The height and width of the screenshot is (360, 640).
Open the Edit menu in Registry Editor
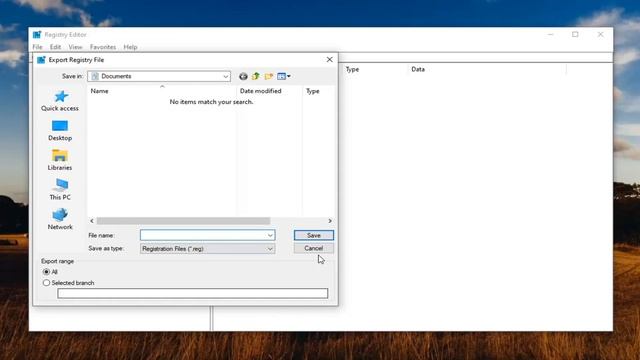point(56,47)
